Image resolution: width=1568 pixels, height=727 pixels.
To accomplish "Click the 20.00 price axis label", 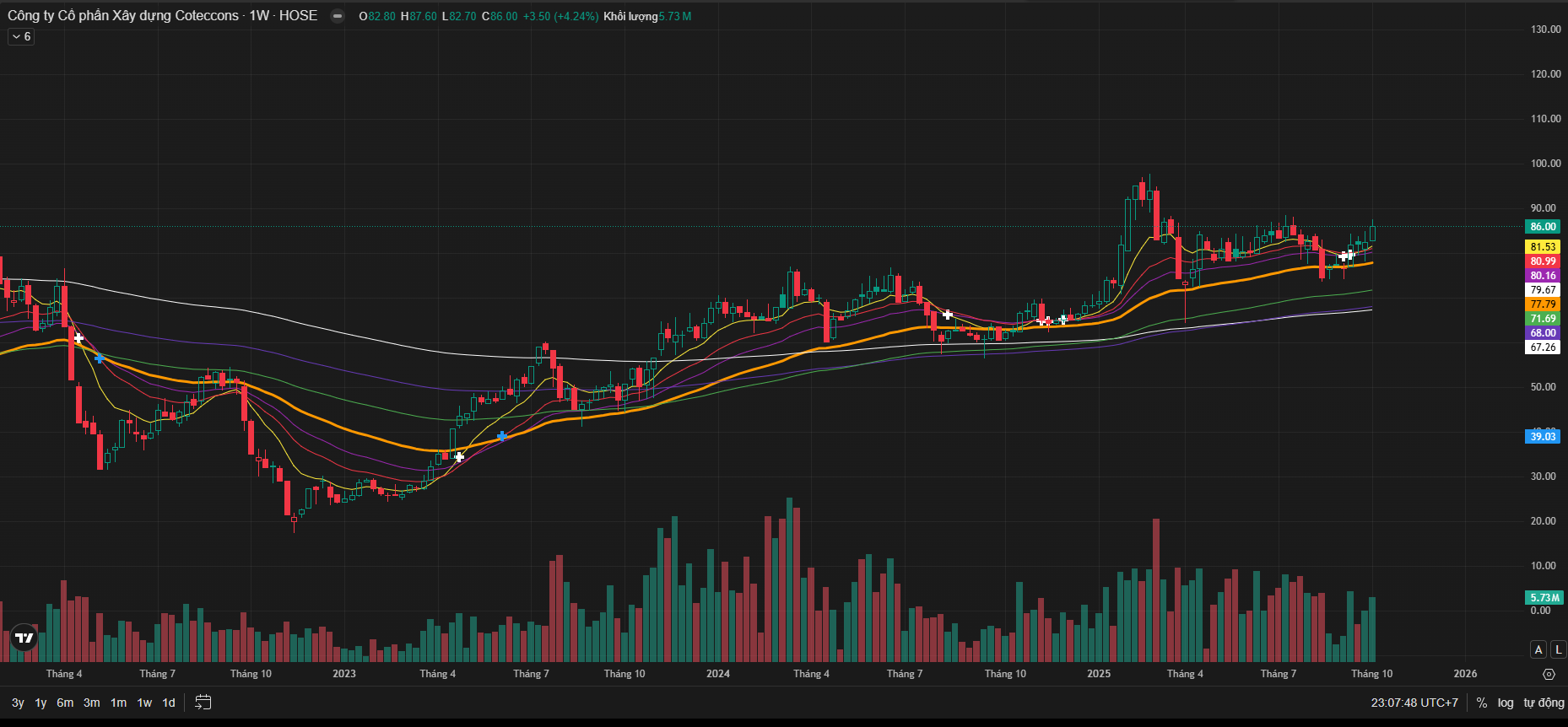I will [x=1544, y=521].
